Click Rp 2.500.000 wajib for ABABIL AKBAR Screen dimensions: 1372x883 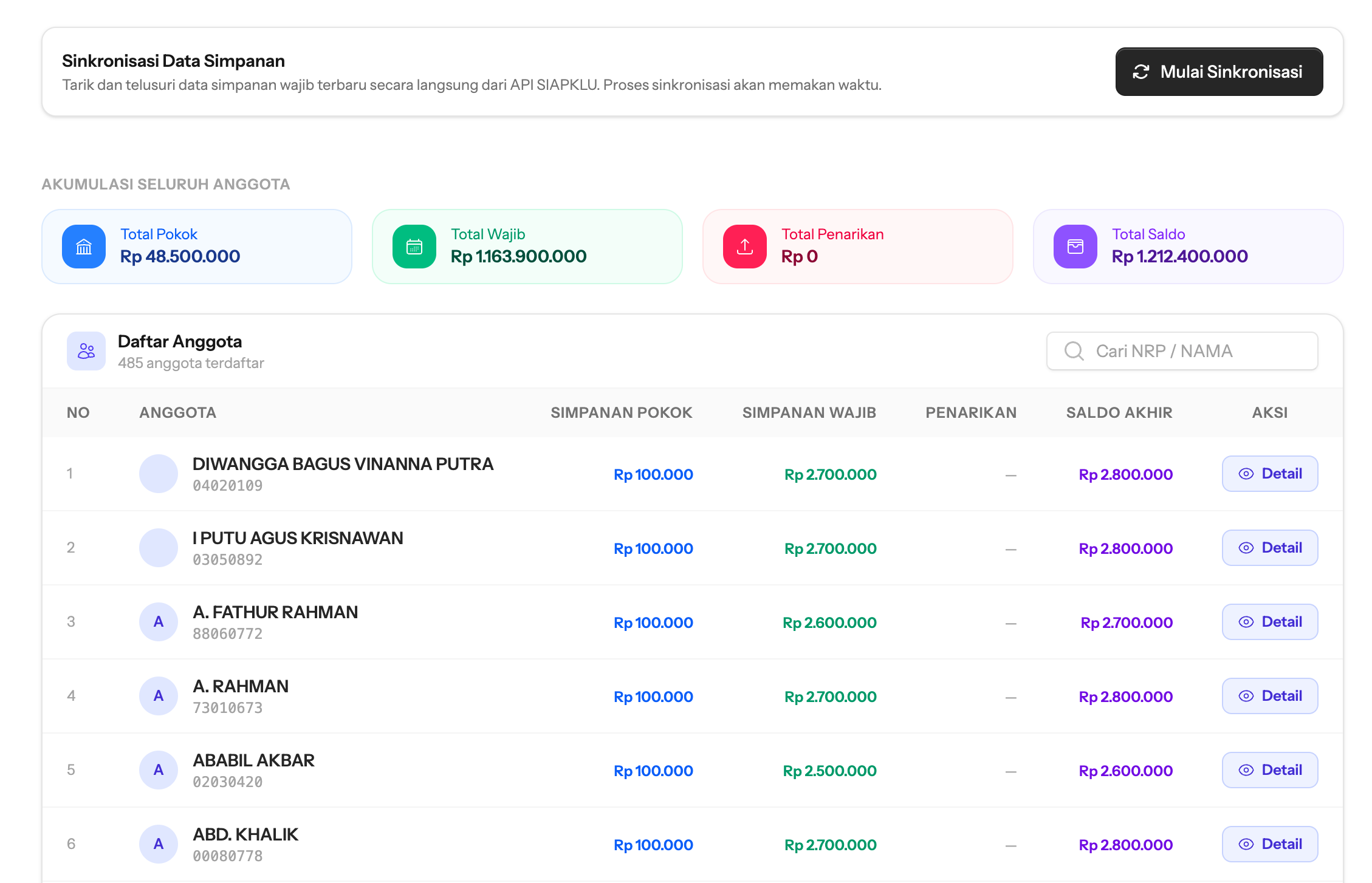(829, 771)
